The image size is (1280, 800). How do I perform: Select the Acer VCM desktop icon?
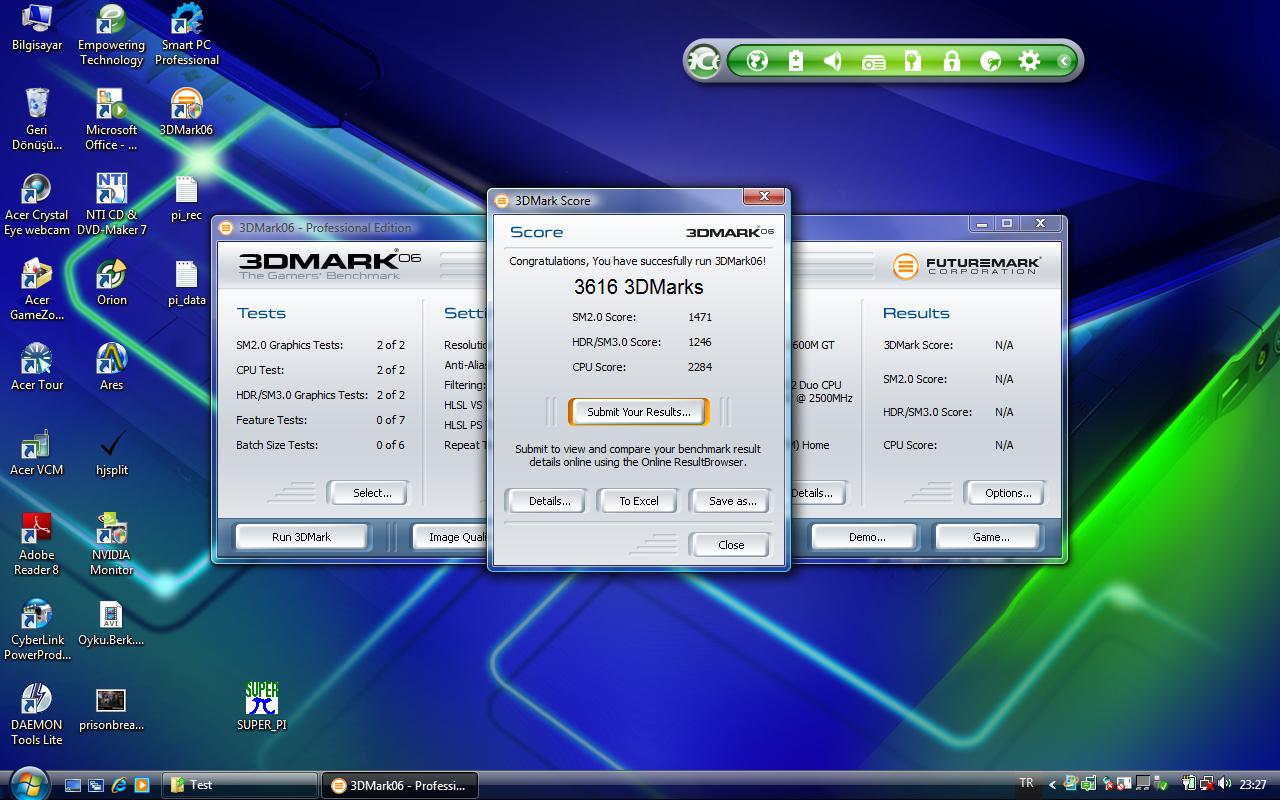click(37, 452)
